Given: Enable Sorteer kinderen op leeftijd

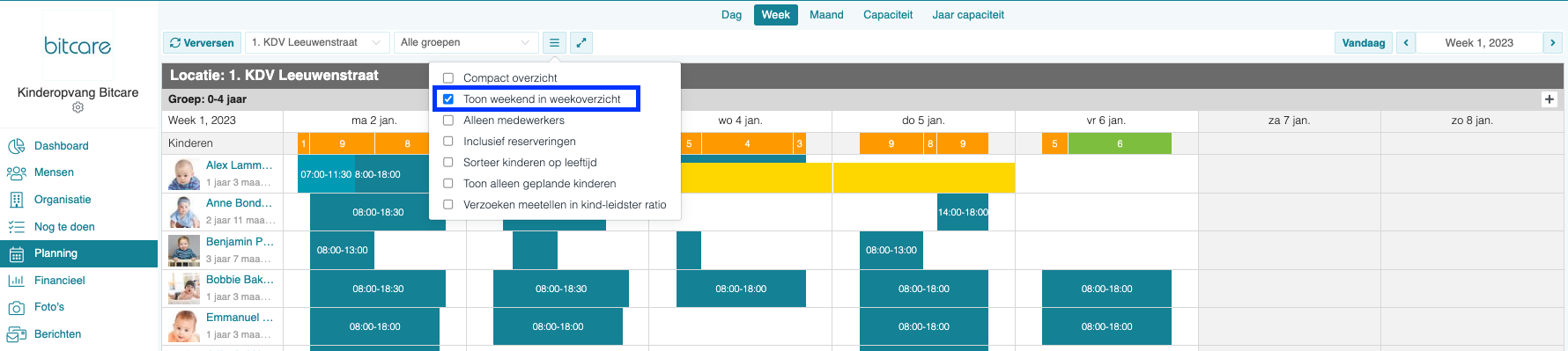Looking at the screenshot, I should point(448,163).
